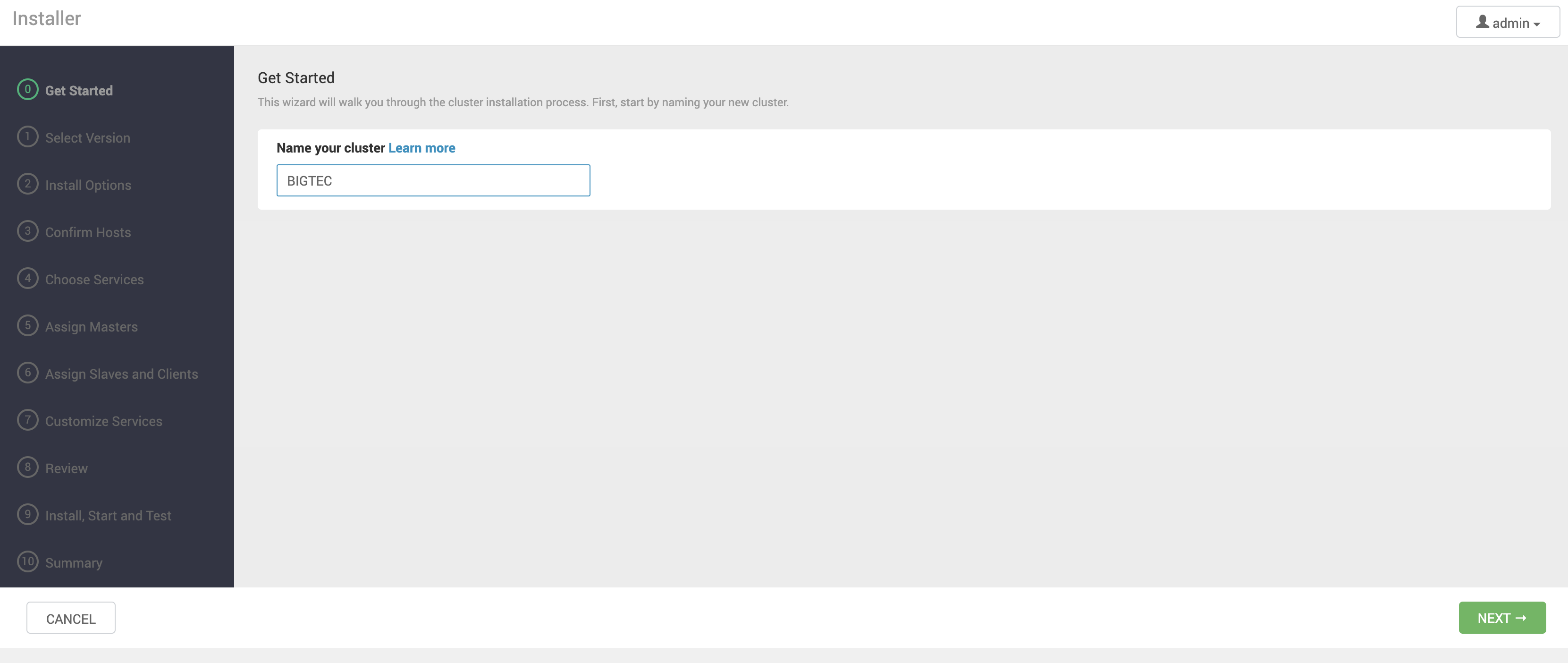Viewport: 1568px width, 663px height.
Task: Click the step 7 circle icon
Action: 27,420
